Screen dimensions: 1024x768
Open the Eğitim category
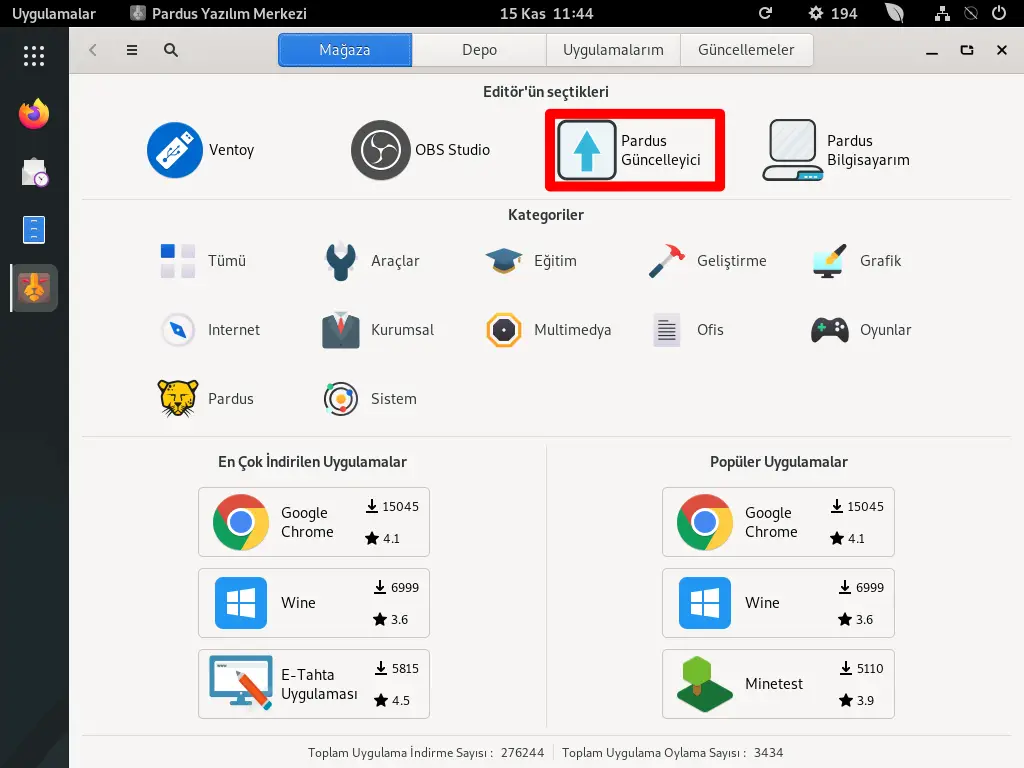[x=531, y=261]
